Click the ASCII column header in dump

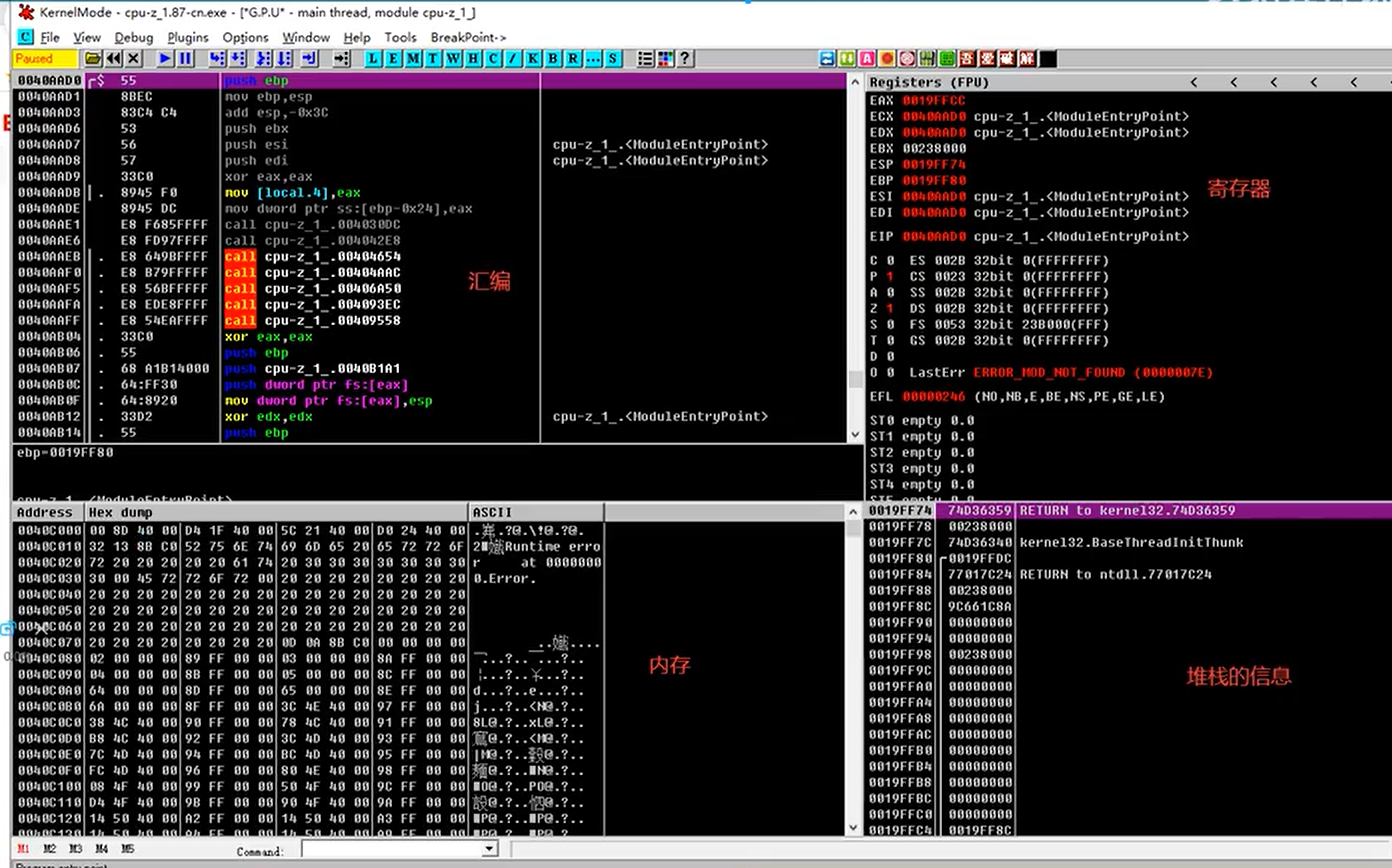pos(537,512)
